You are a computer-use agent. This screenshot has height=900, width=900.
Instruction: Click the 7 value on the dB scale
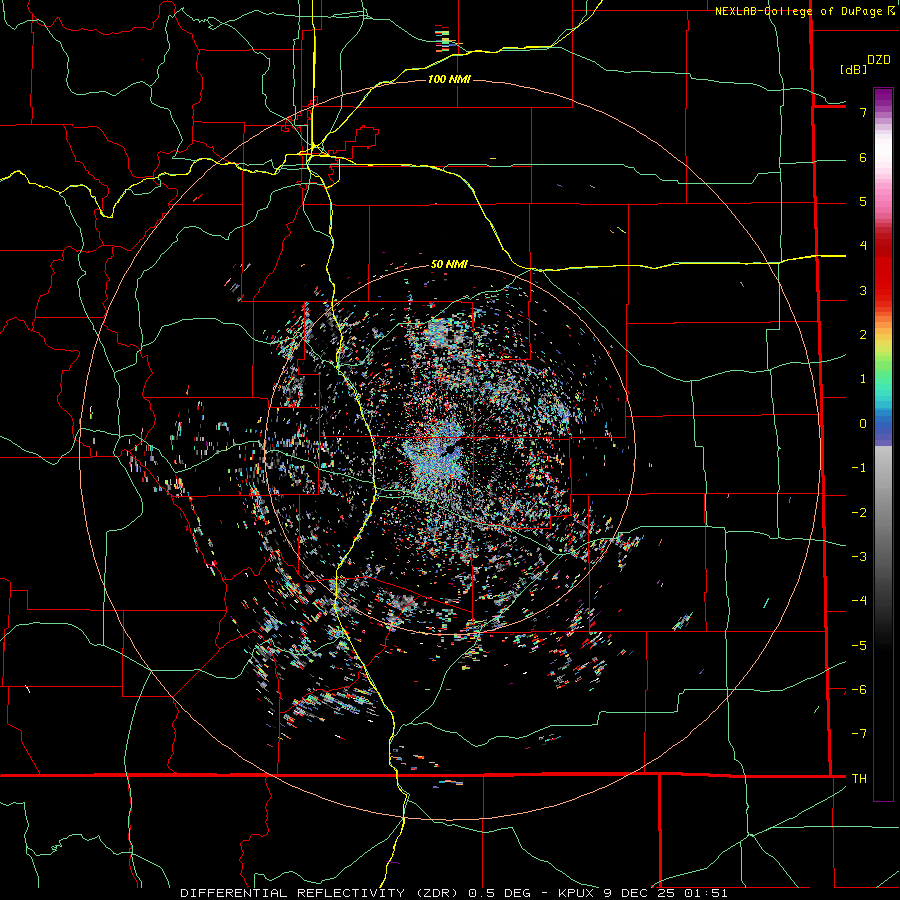pos(863,112)
